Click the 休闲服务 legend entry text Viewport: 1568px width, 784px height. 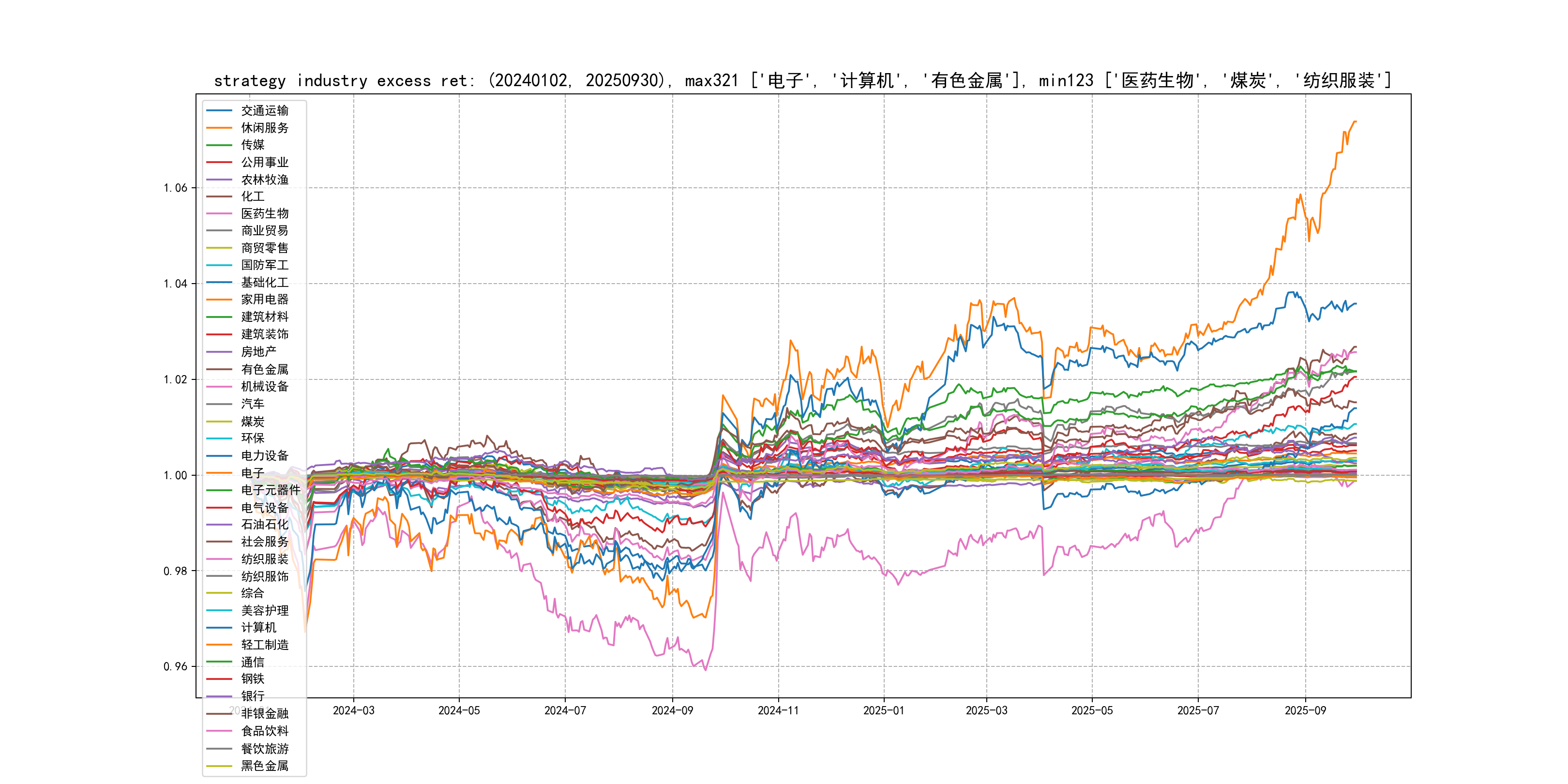click(x=264, y=128)
